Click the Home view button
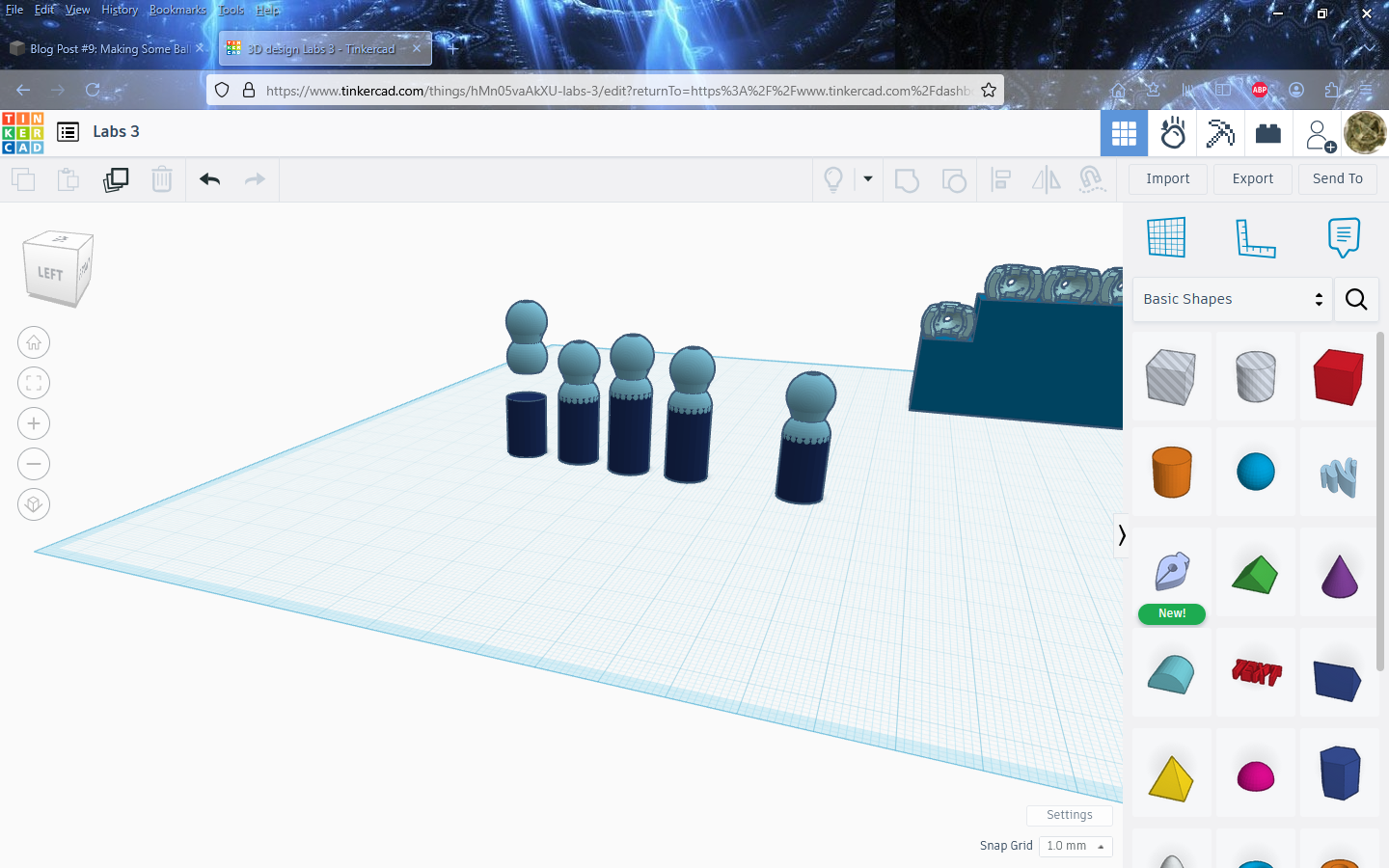Viewport: 1389px width, 868px height. (34, 342)
